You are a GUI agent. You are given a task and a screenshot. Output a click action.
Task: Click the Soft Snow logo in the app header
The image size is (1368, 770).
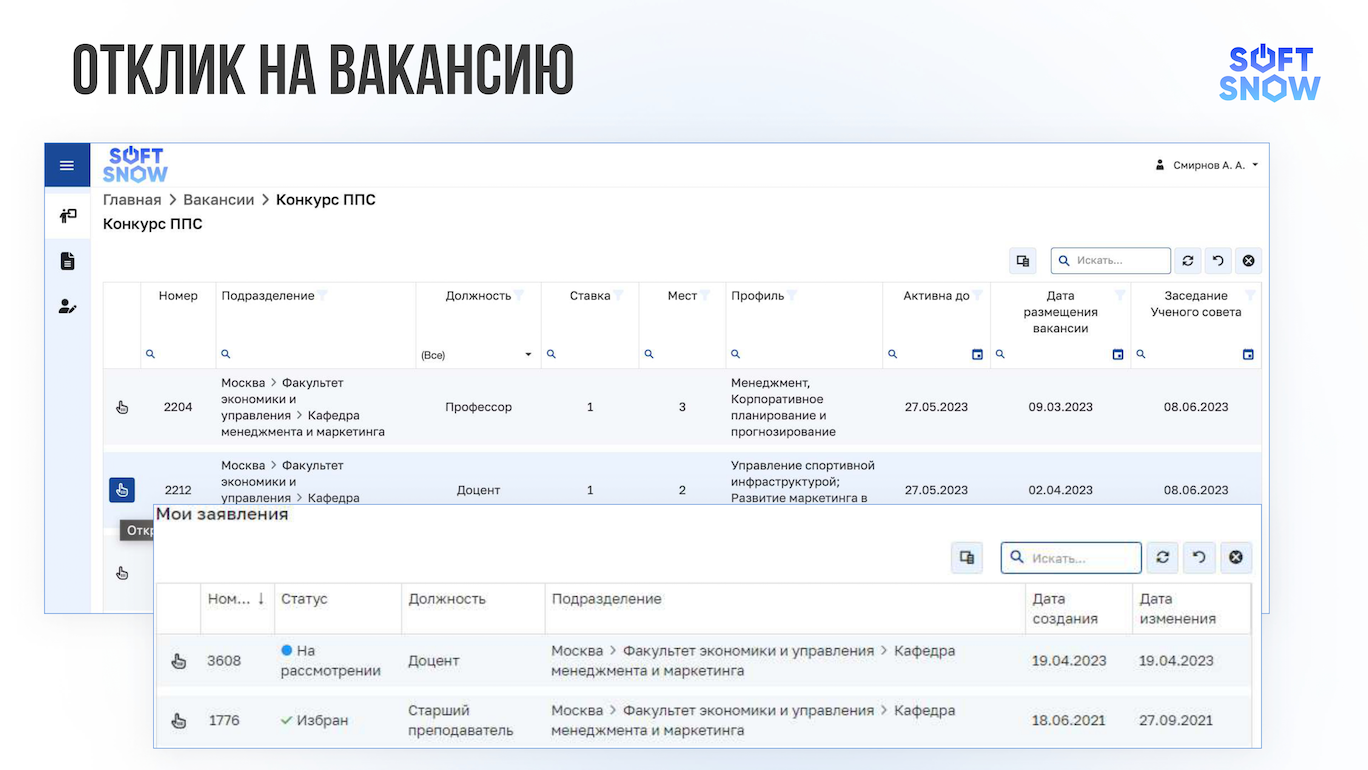[135, 165]
